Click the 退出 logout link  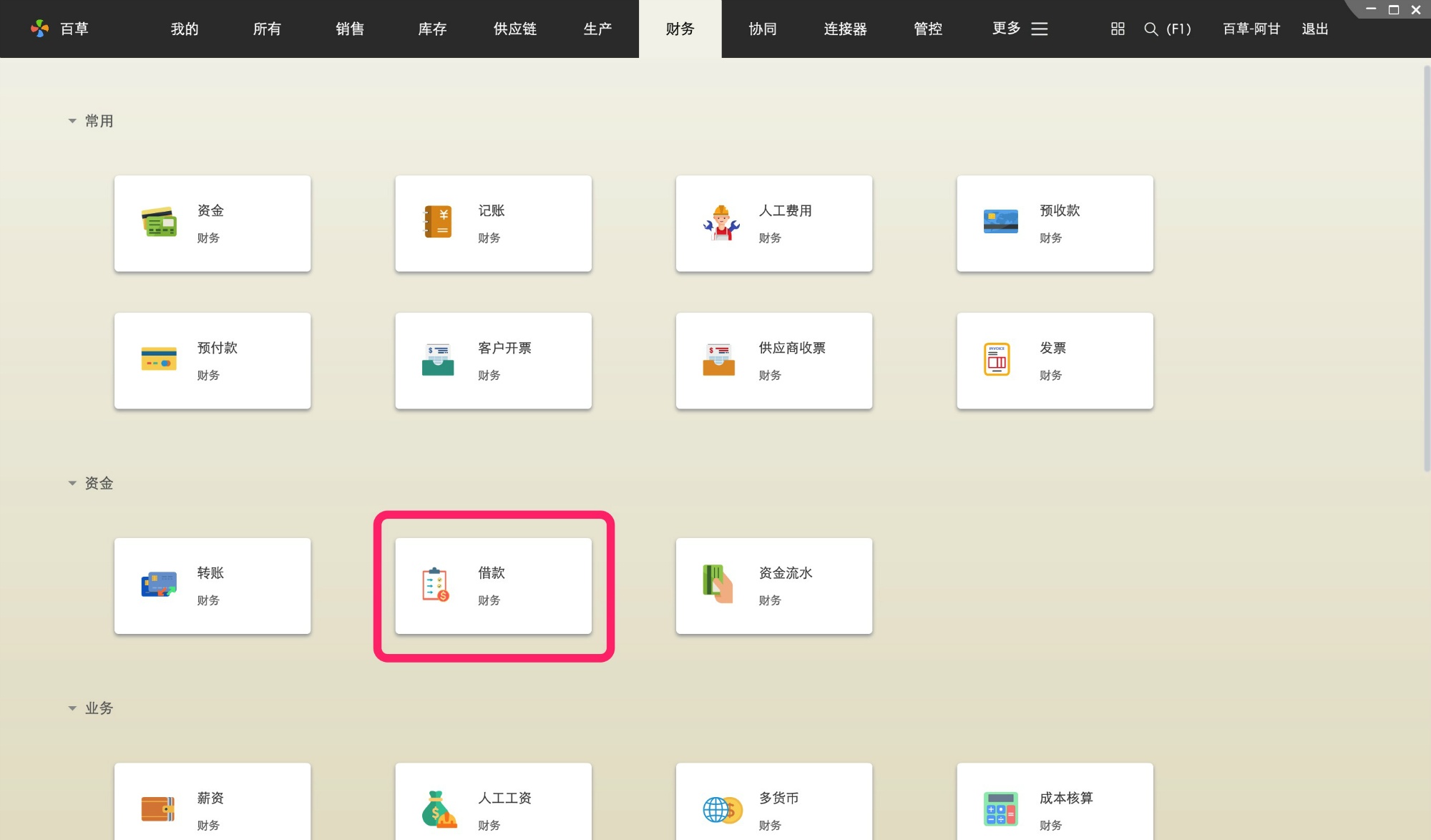[x=1315, y=29]
